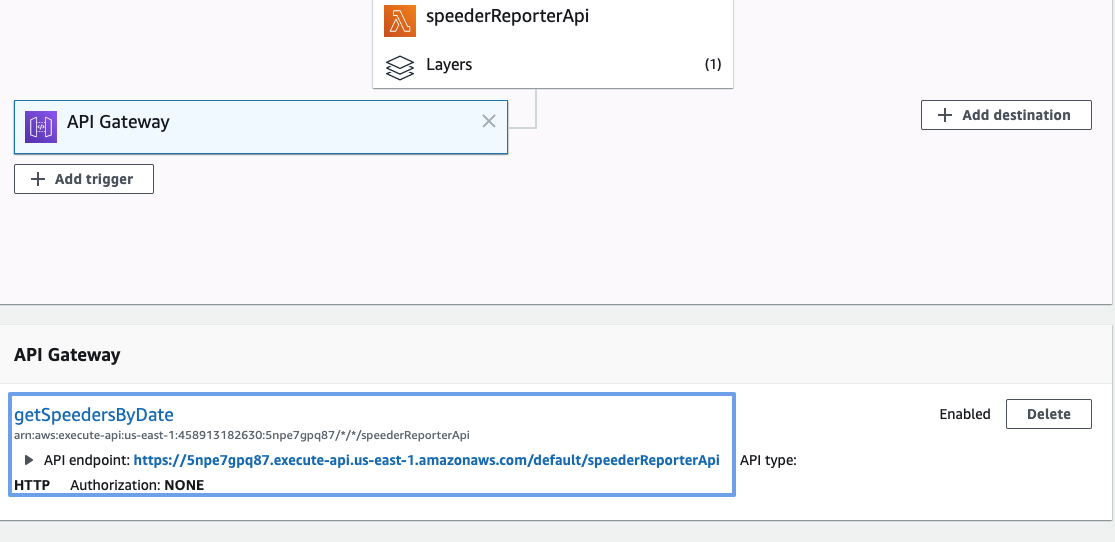Click the Enabled status label

[x=964, y=414]
